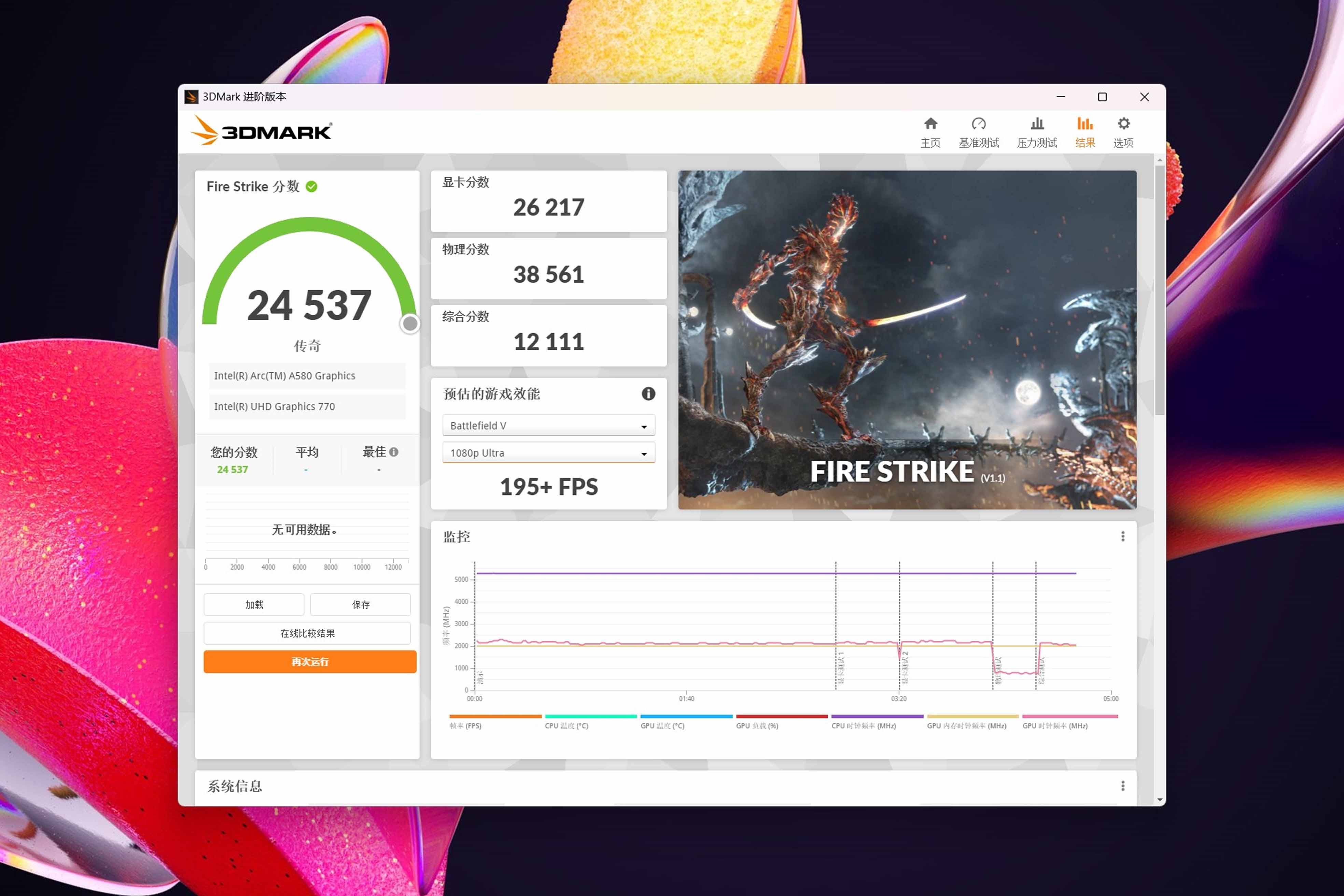Open the 结果 results tab
The image size is (1344, 896).
[x=1084, y=132]
